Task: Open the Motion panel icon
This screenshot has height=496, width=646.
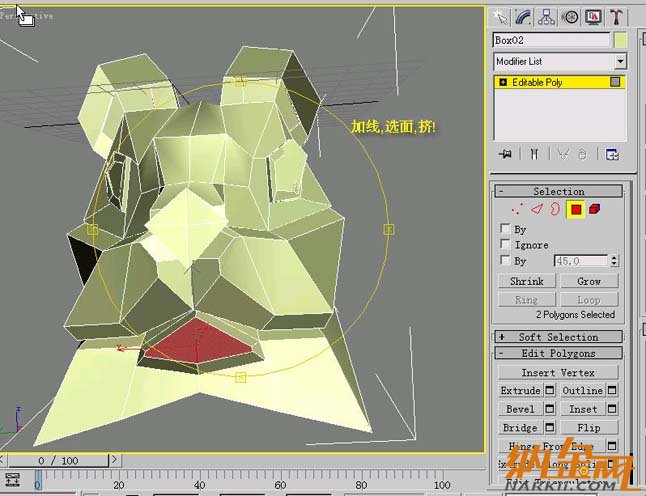Action: click(x=570, y=16)
